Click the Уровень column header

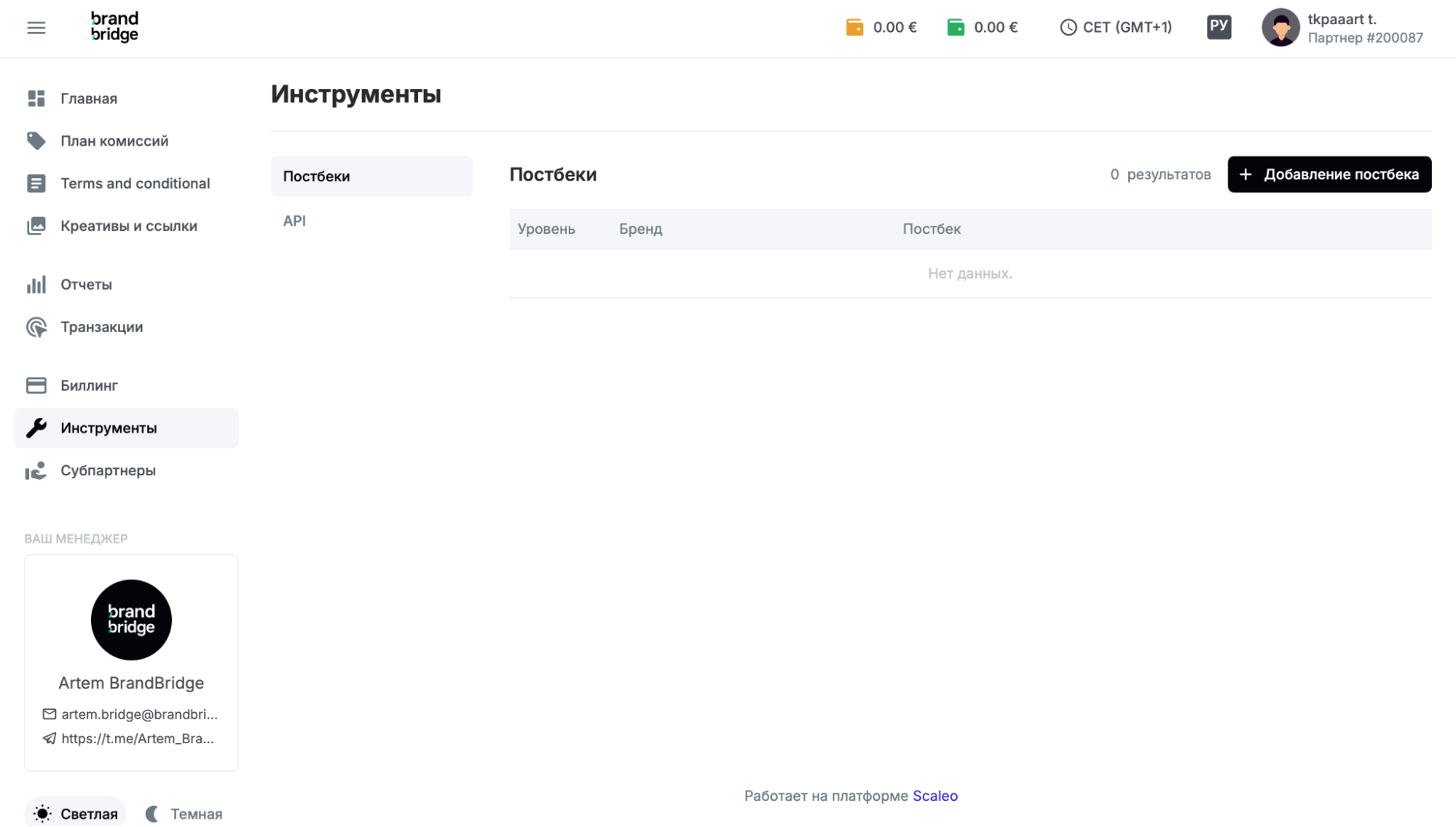546,229
